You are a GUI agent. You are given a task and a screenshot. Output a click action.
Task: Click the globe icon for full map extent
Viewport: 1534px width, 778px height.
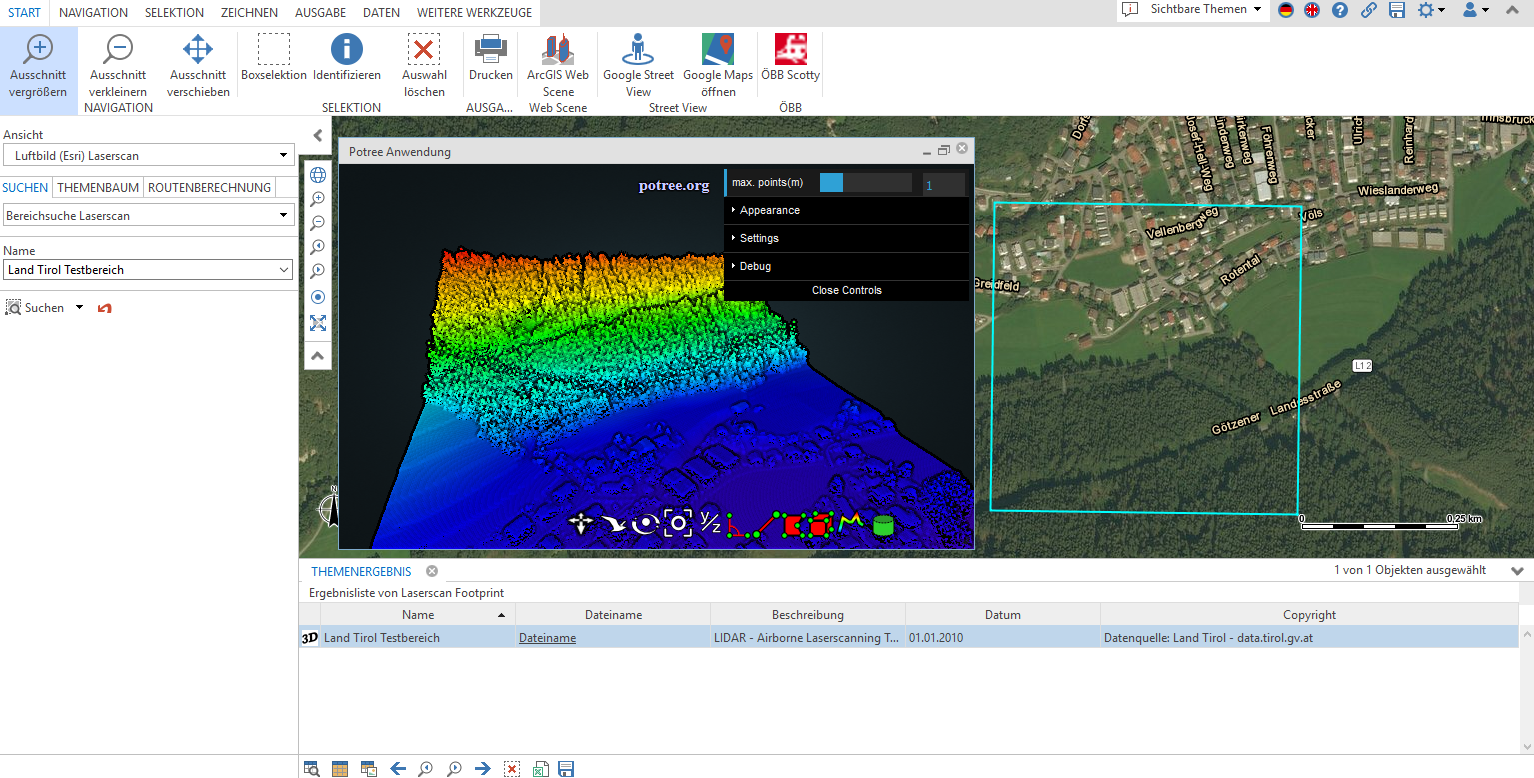tap(317, 174)
